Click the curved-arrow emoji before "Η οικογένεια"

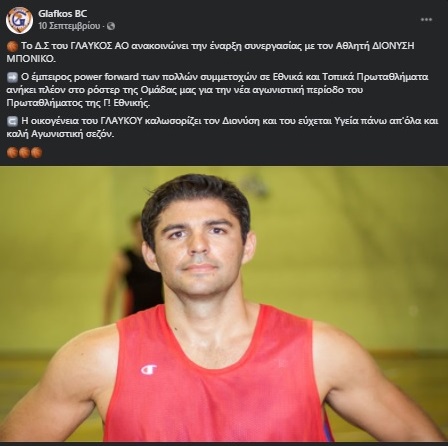click(12, 121)
